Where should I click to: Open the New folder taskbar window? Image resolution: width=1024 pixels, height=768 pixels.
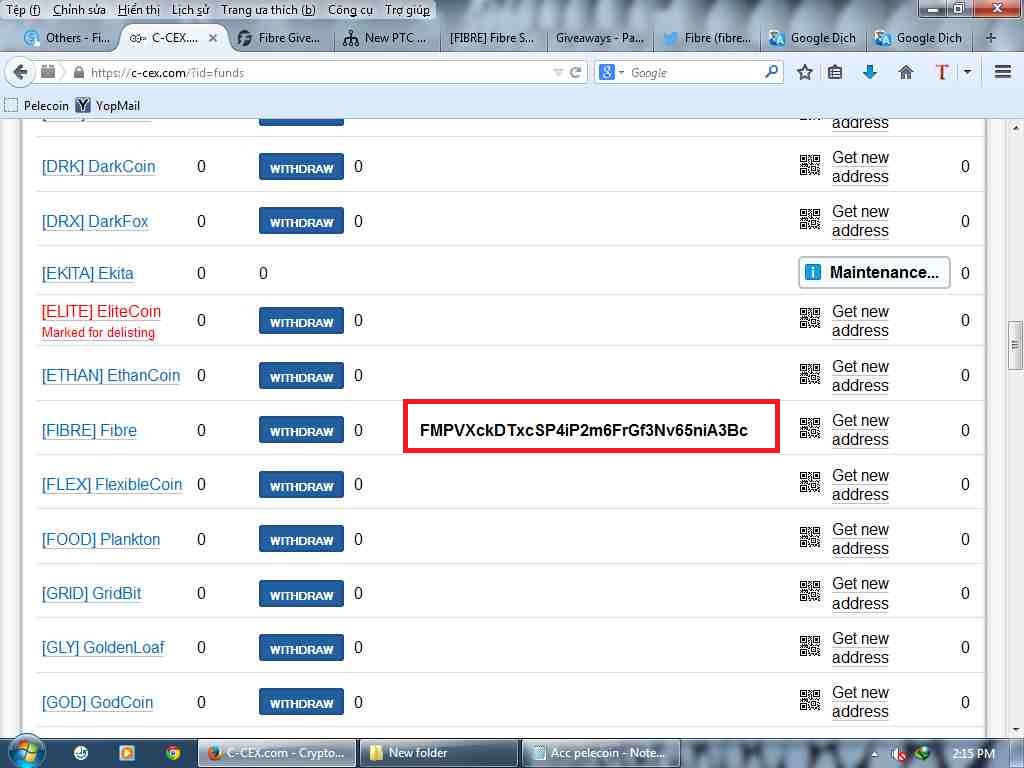[439, 753]
